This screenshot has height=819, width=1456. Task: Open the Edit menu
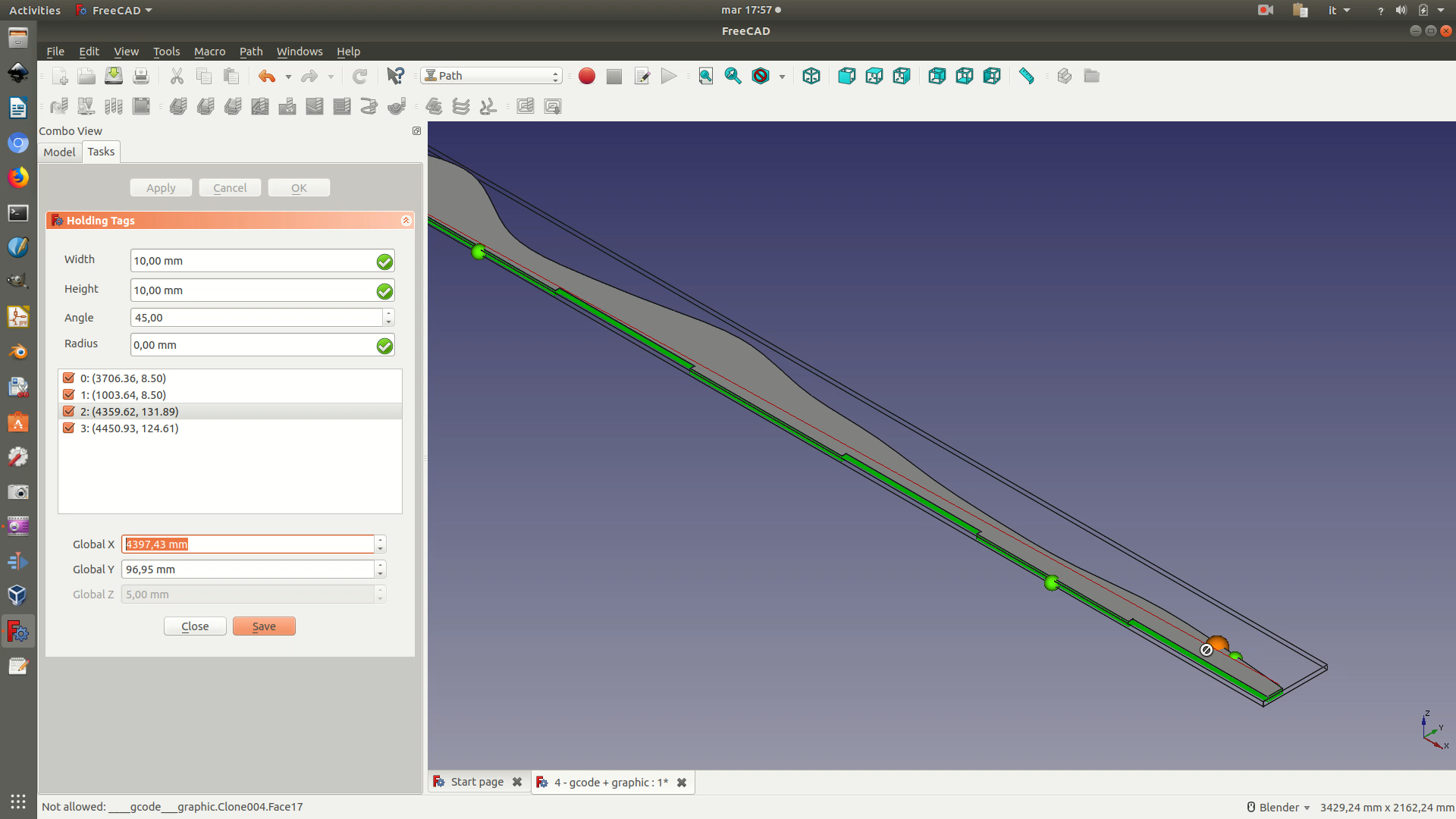point(89,52)
